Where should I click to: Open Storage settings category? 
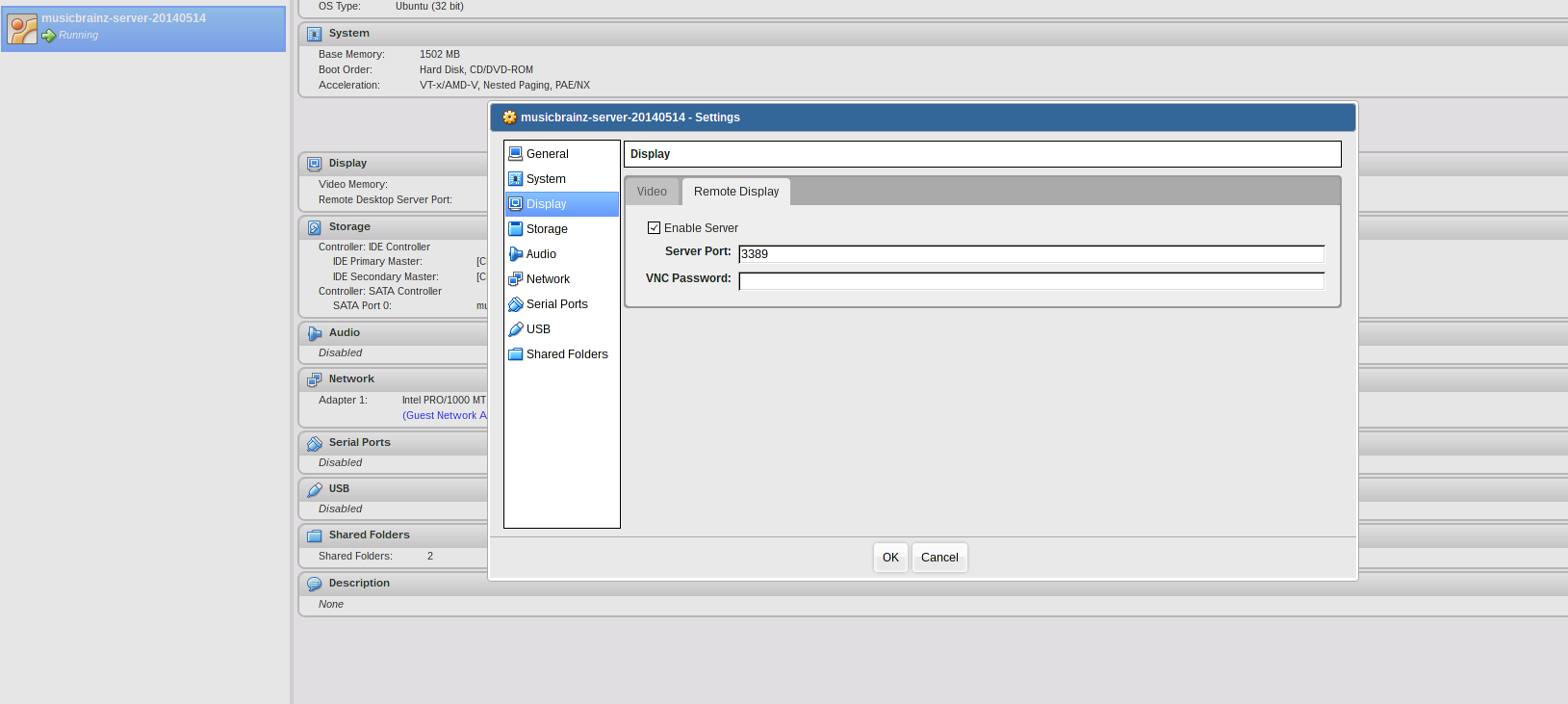562,229
